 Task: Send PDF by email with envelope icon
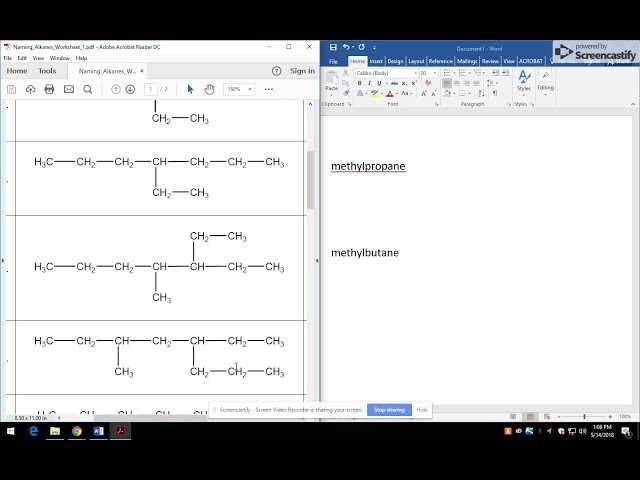pos(69,89)
